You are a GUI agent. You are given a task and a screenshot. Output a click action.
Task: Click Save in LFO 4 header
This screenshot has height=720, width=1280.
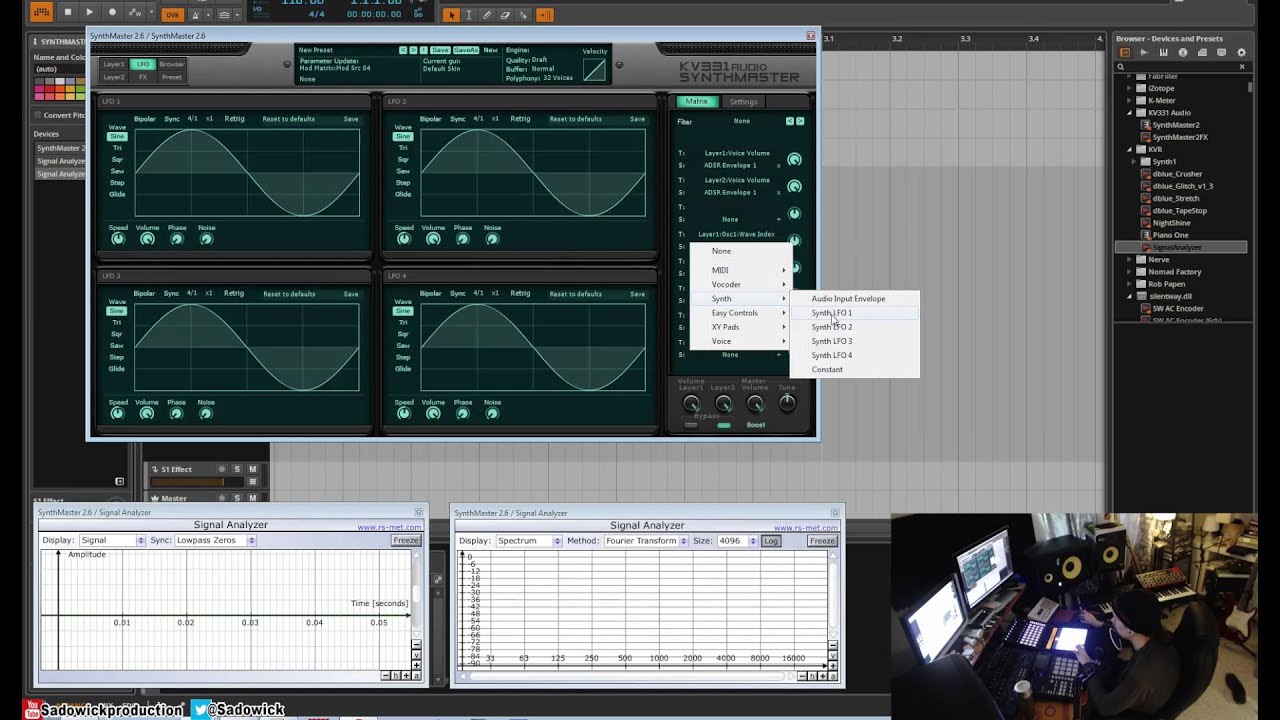(x=637, y=294)
